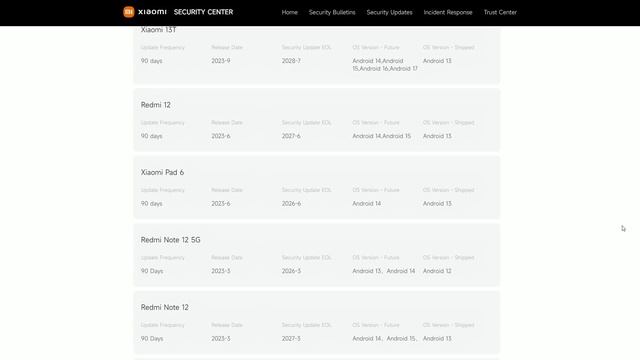This screenshot has width=640, height=360.
Task: Click Redmi Note 12 shipped Android 13 value
Action: (437, 338)
